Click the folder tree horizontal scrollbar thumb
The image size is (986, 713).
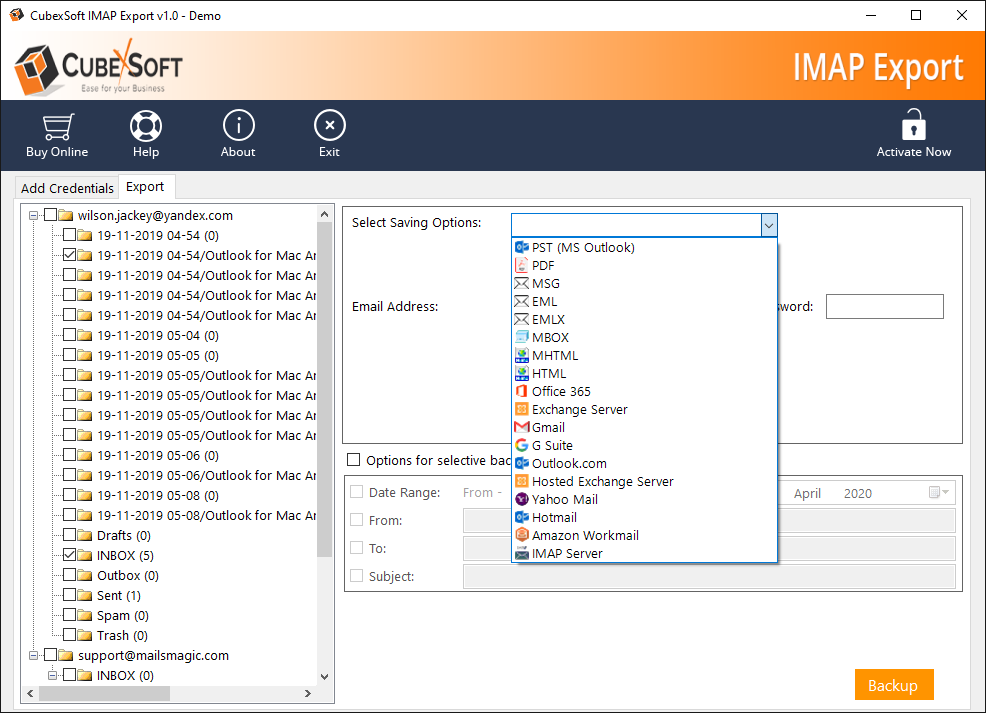coord(104,694)
